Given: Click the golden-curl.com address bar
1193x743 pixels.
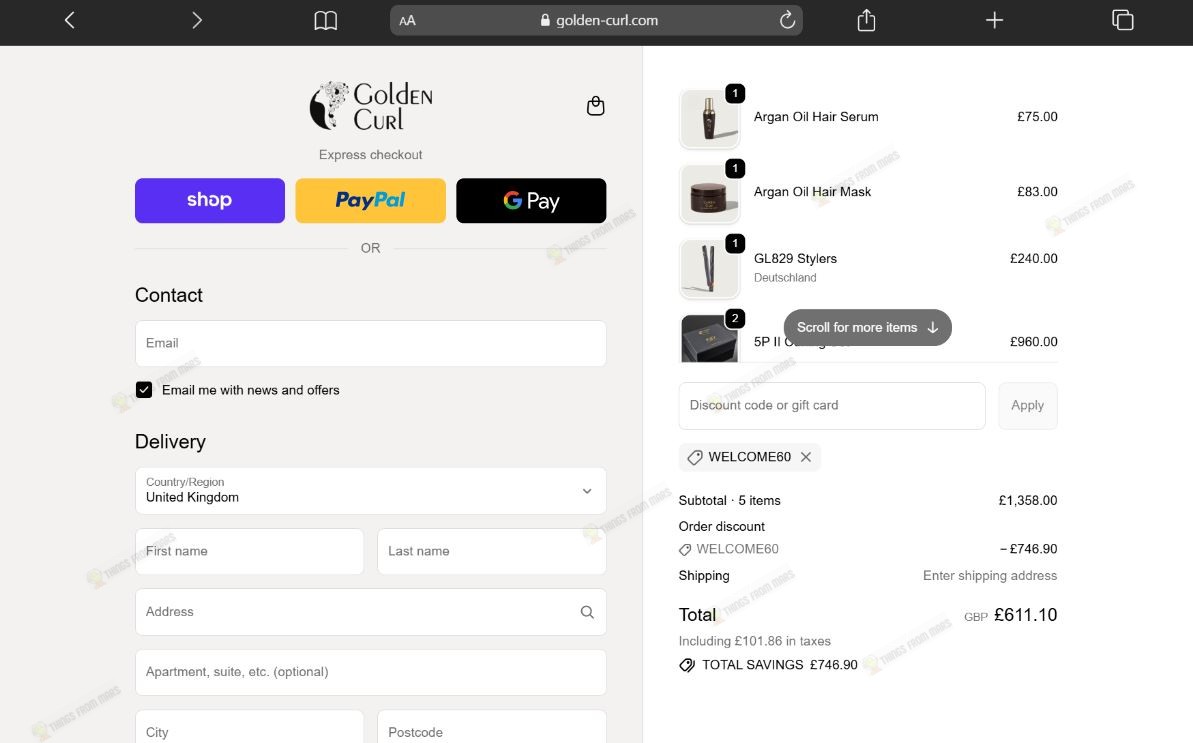Looking at the screenshot, I should tap(596, 21).
